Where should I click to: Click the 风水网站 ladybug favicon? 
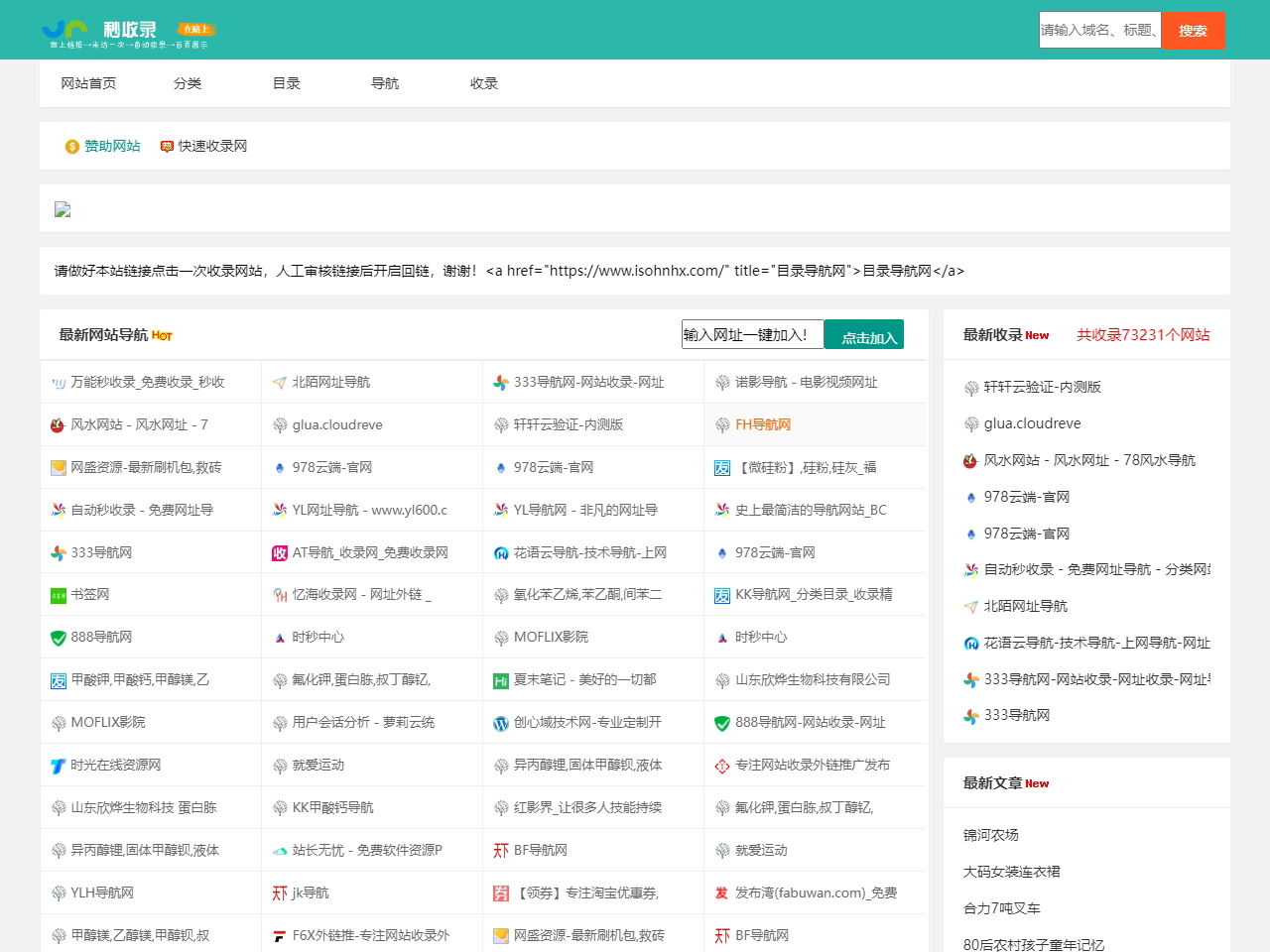point(59,424)
